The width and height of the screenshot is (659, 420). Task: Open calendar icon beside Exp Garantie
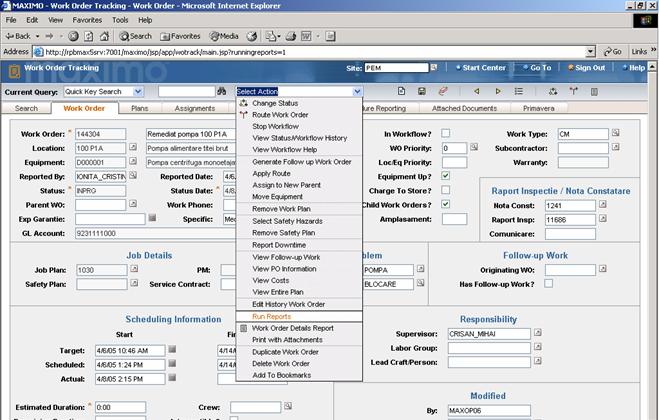tap(152, 218)
